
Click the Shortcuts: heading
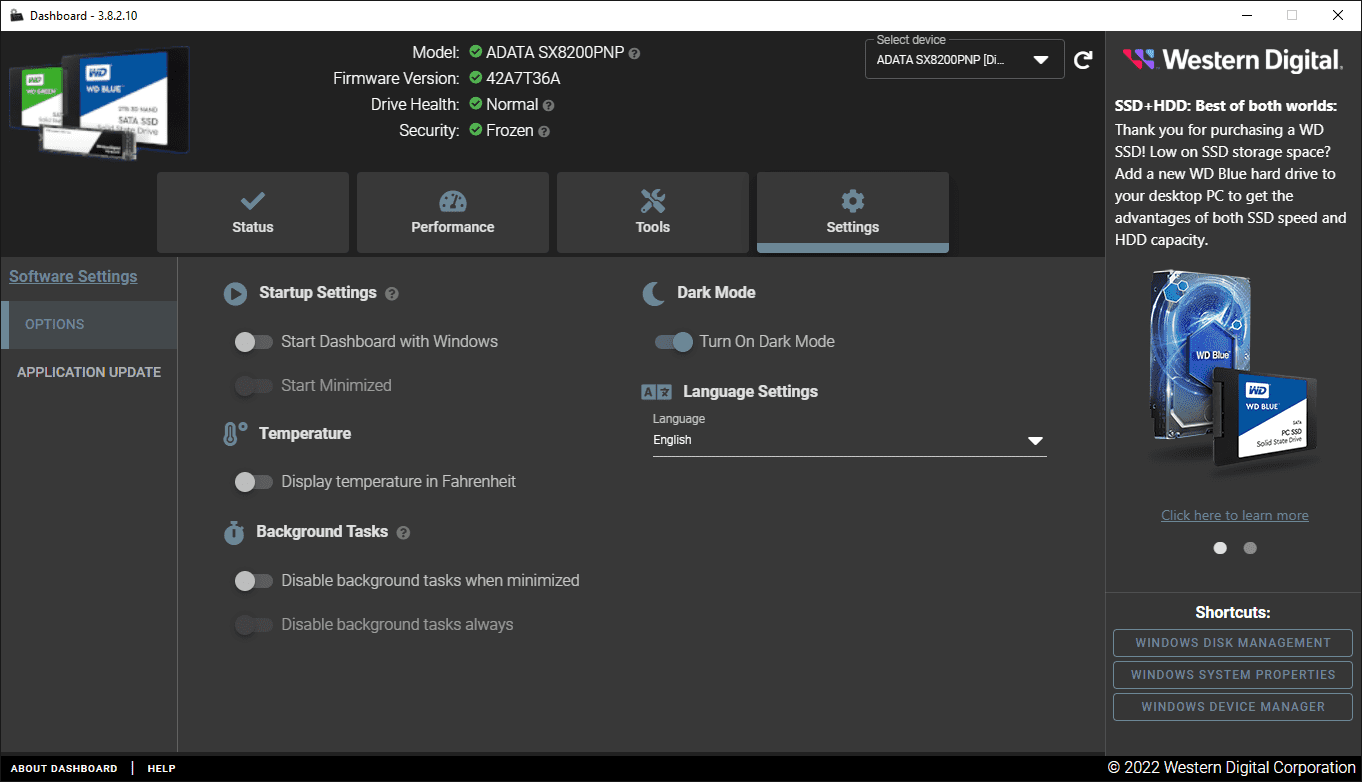[1233, 612]
